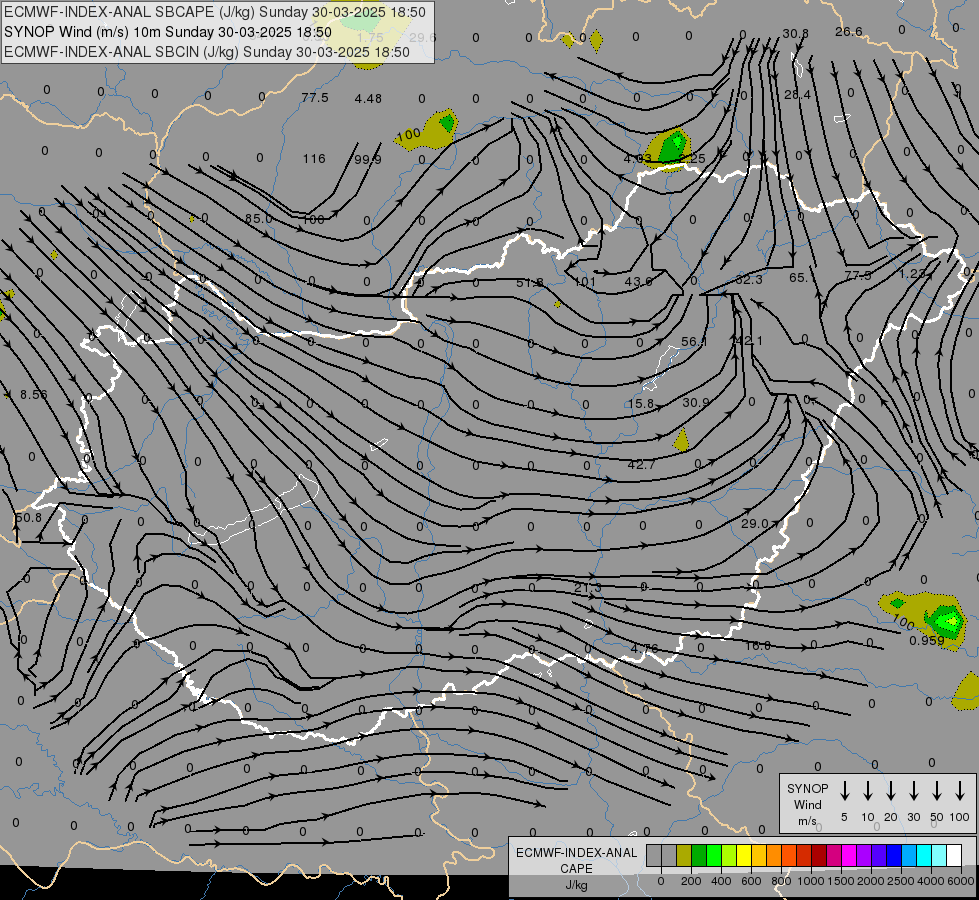Select the yellow swatch in the CAPE legend

(744, 856)
